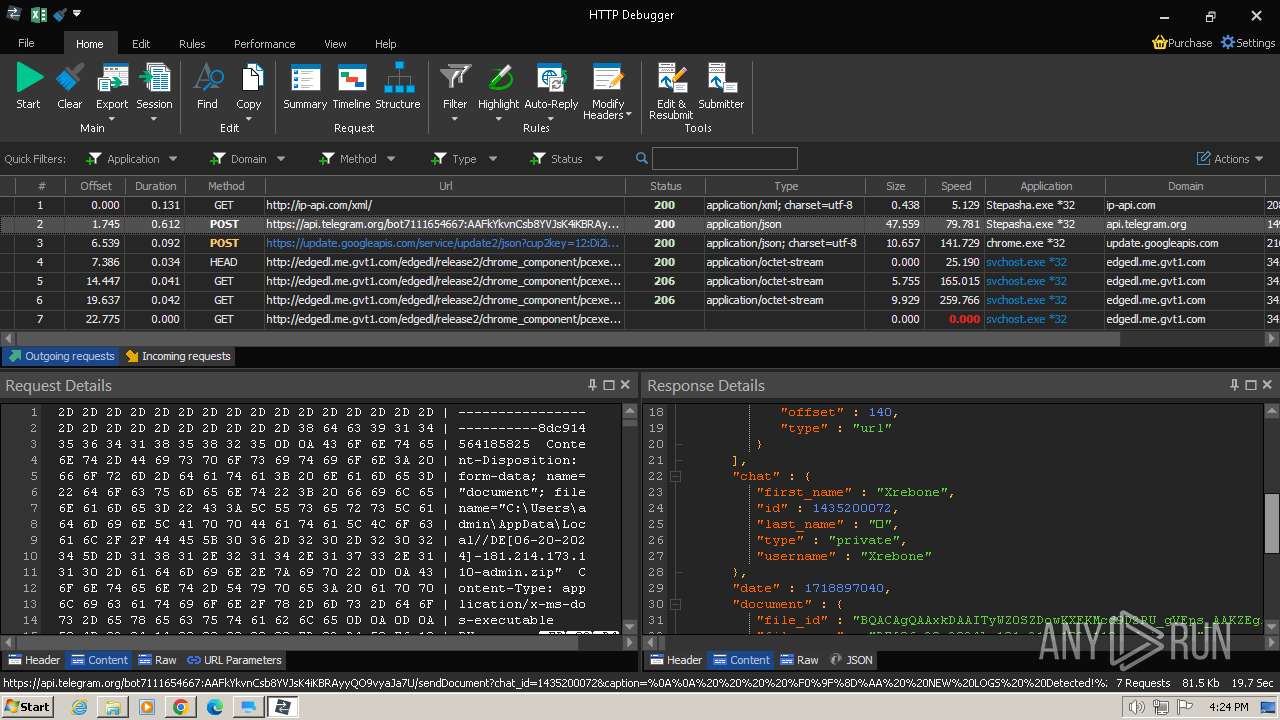Viewport: 1280px width, 720px height.
Task: Open the Highlight rules tool
Action: tap(498, 92)
